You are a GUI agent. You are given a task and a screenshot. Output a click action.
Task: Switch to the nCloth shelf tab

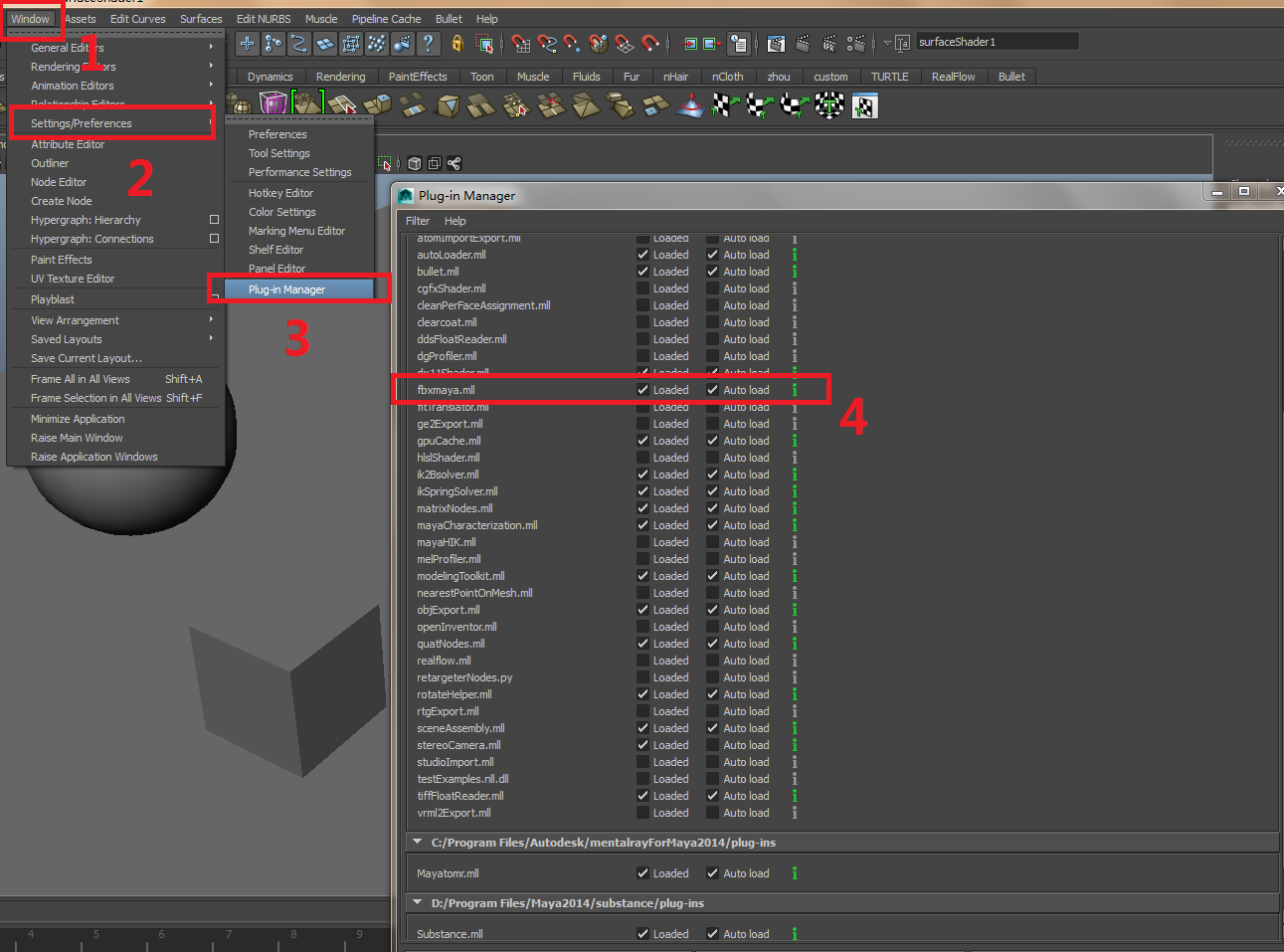(x=727, y=77)
